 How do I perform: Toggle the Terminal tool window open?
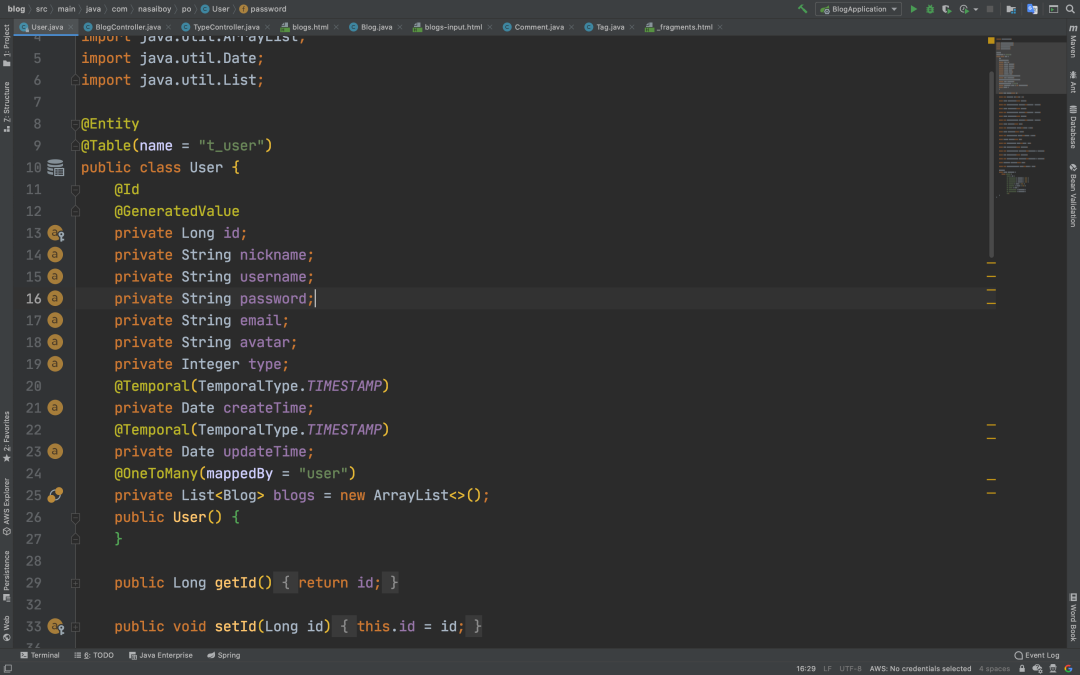[x=40, y=655]
